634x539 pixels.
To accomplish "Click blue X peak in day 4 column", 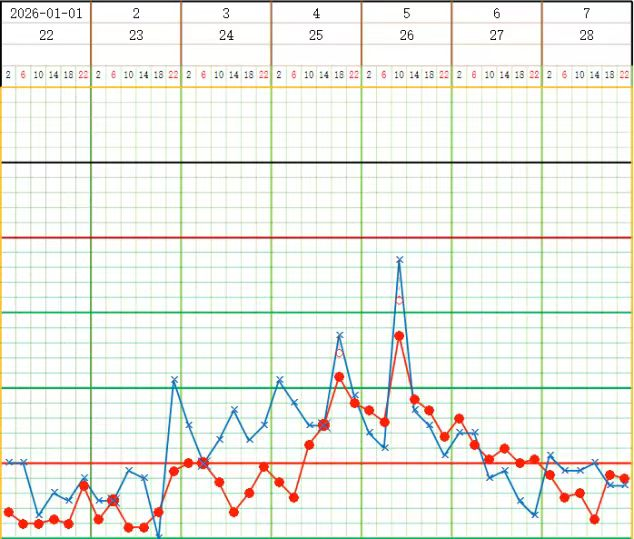I will 339,335.
